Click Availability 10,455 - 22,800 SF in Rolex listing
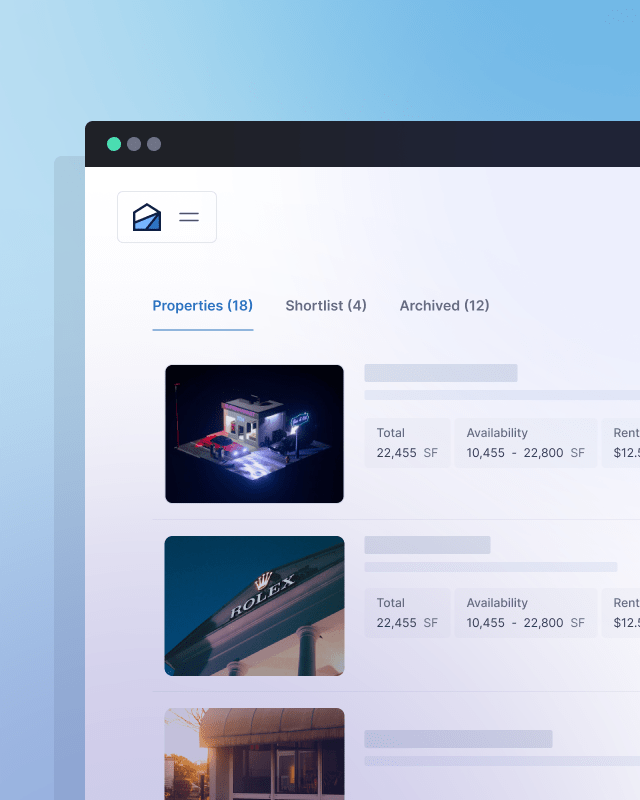The image size is (640, 800). pos(526,613)
